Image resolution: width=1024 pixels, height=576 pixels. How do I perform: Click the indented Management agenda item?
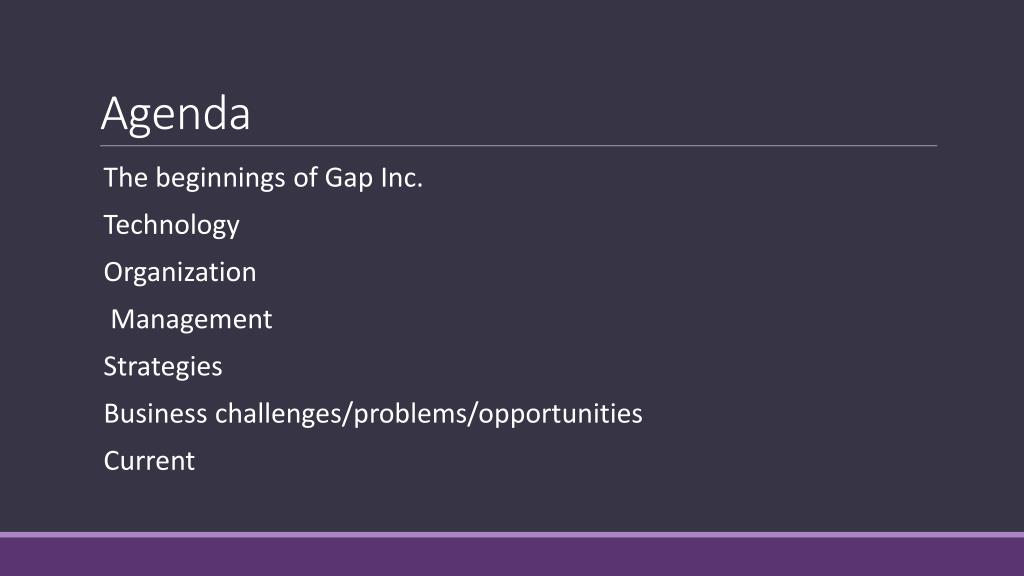[x=191, y=319]
